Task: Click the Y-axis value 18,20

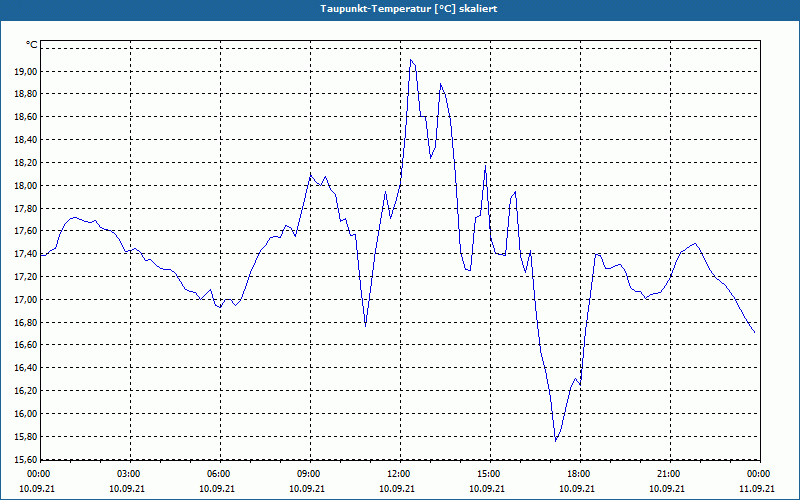Action: click(x=27, y=163)
